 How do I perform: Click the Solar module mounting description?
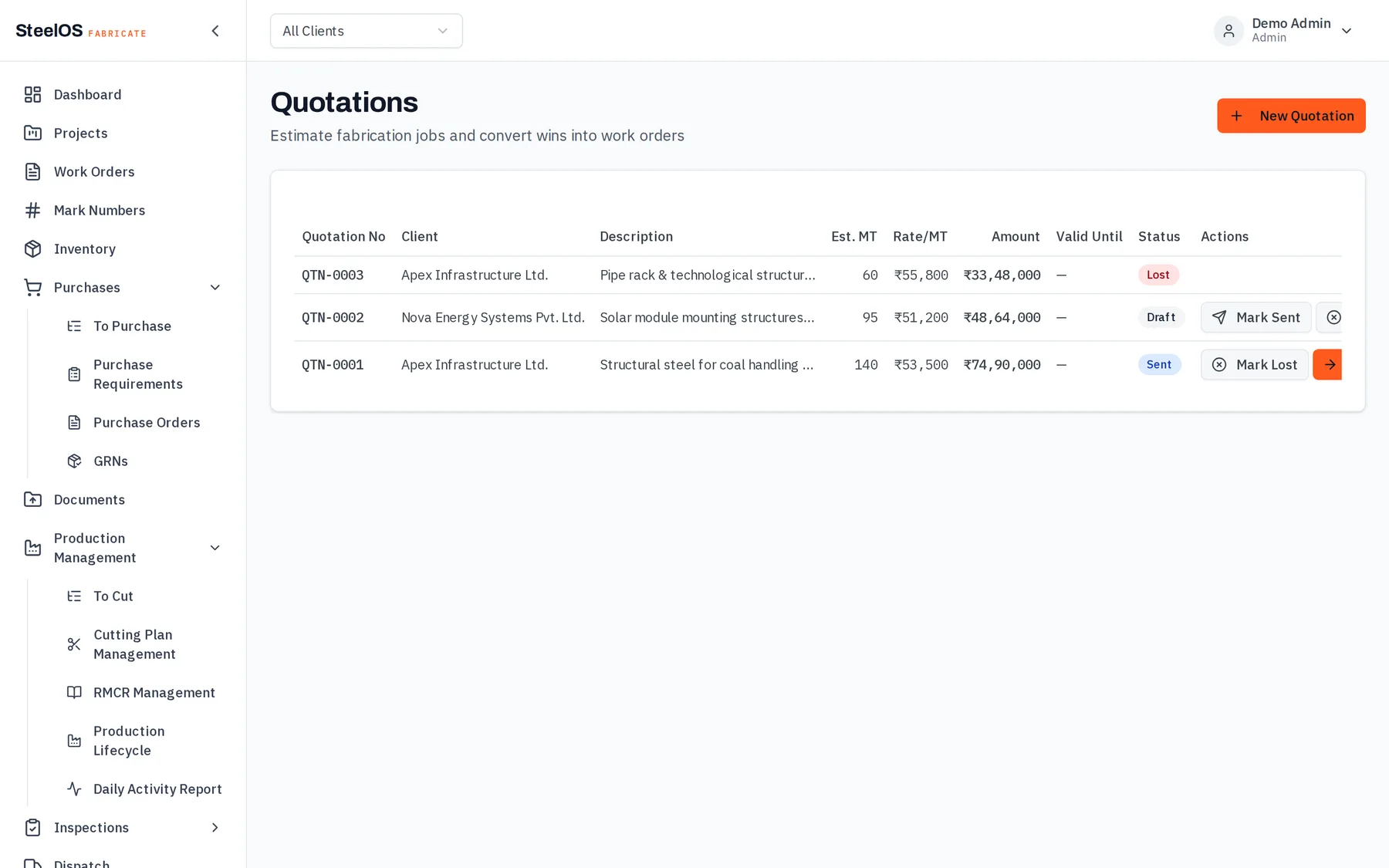point(707,317)
